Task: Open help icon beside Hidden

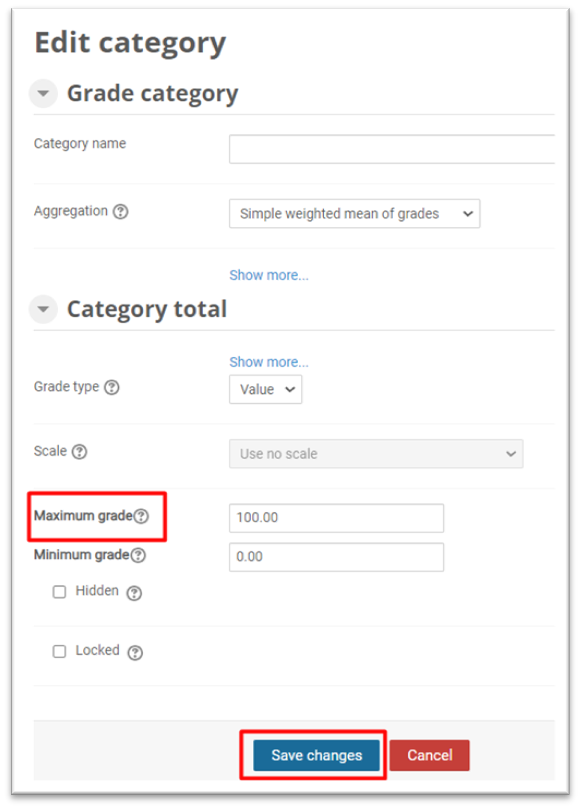Action: (134, 593)
